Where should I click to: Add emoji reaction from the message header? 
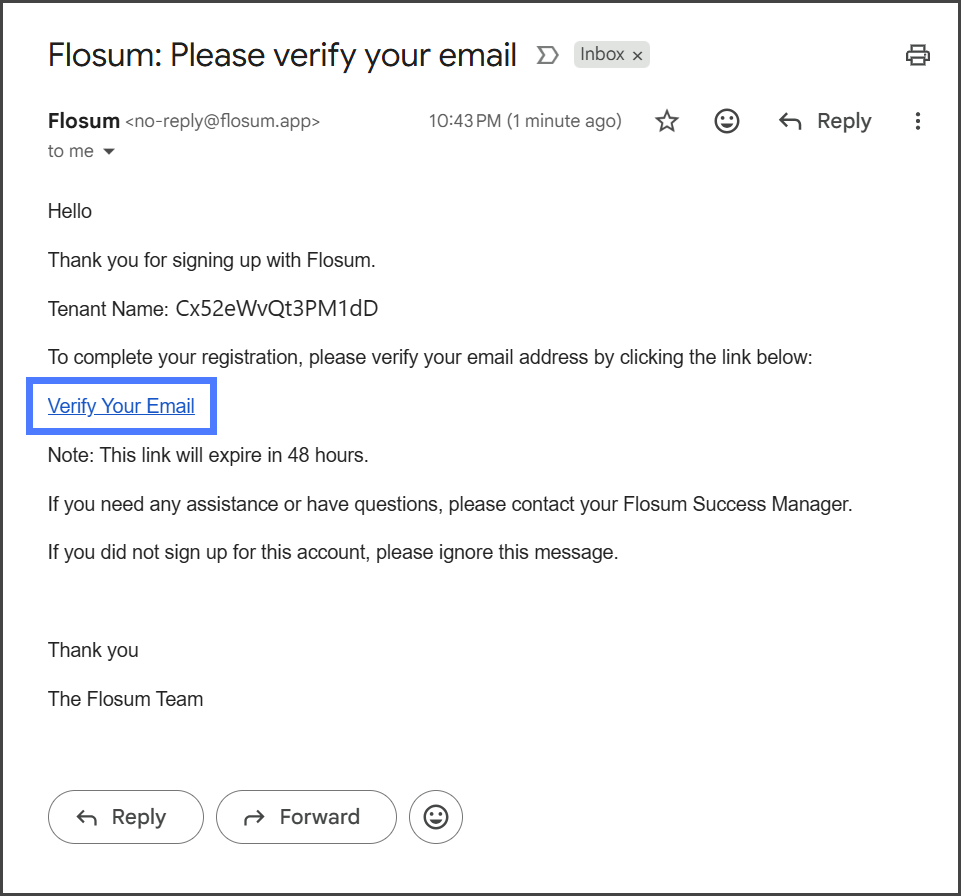[727, 121]
